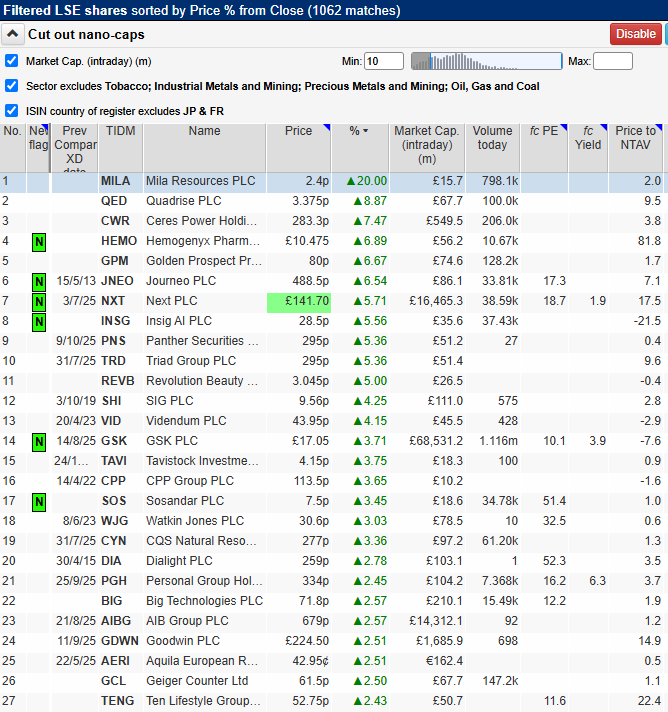Click Next PLC market cap £16,465.3
Viewport: 668px width, 712px height.
(x=436, y=301)
